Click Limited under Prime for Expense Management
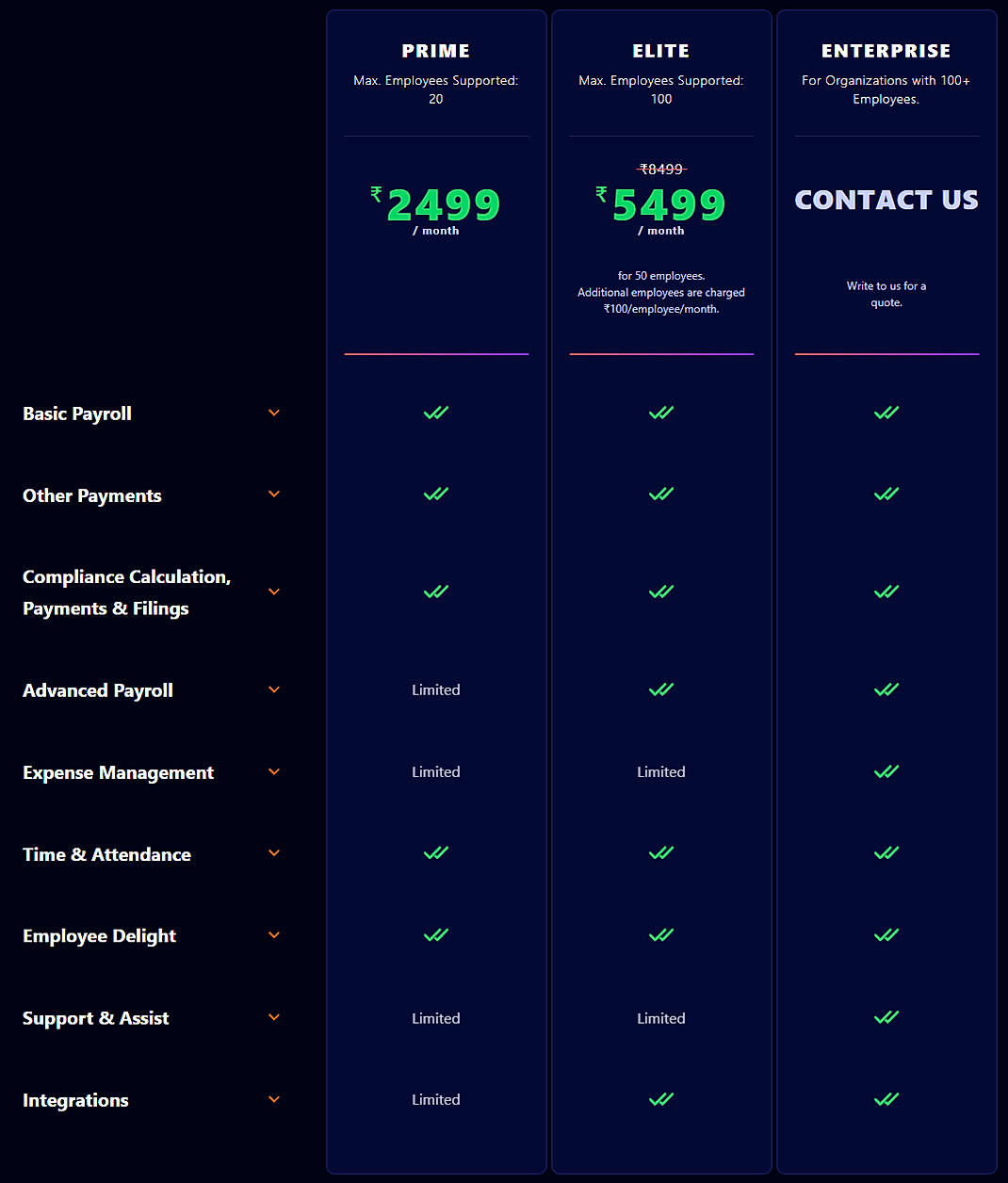This screenshot has height=1183, width=1008. coord(435,771)
